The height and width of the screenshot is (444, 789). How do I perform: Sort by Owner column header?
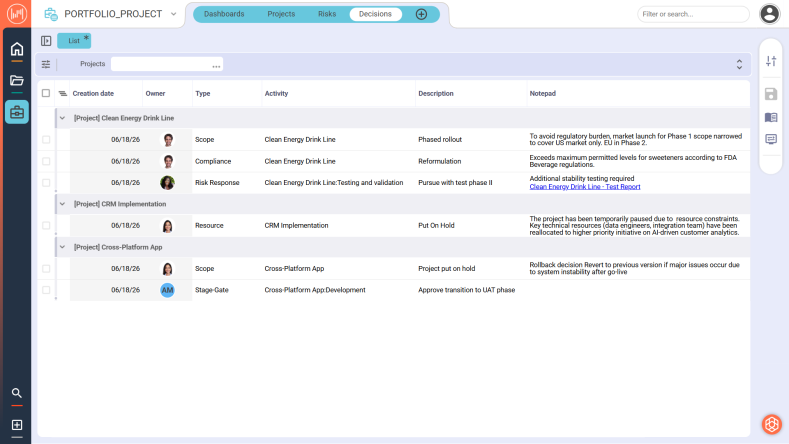(155, 94)
